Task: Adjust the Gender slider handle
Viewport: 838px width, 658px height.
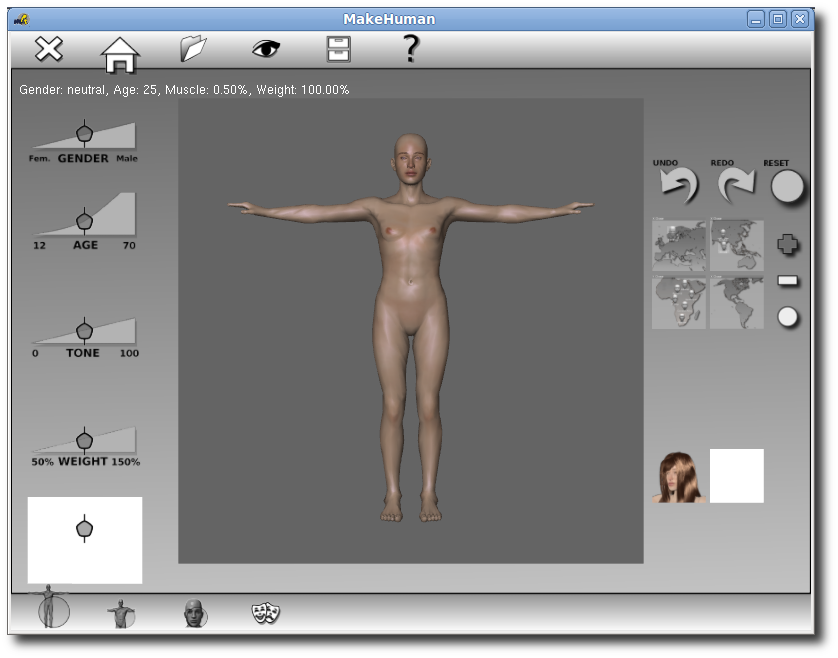Action: click(84, 133)
